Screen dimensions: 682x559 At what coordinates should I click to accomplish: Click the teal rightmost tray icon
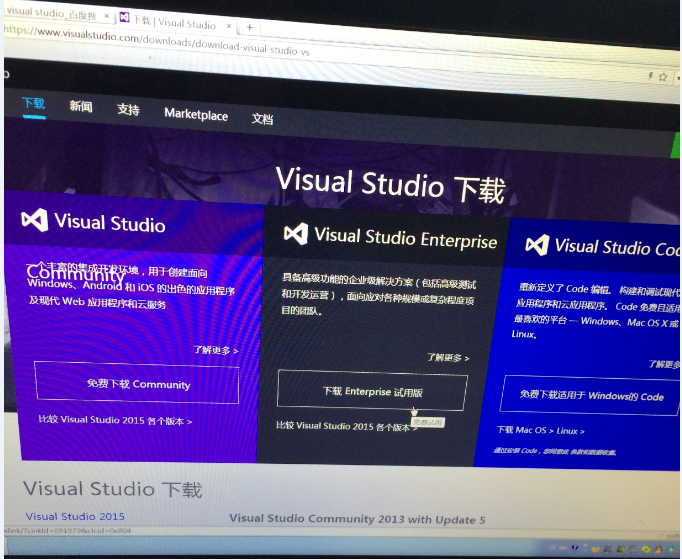(x=671, y=550)
